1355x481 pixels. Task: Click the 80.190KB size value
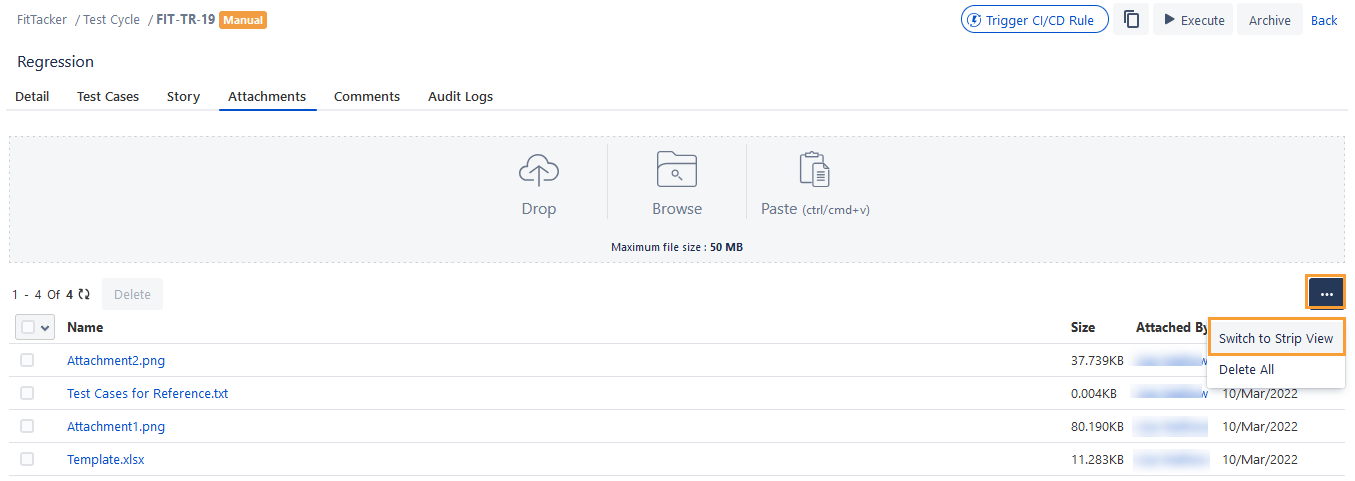coord(1097,426)
